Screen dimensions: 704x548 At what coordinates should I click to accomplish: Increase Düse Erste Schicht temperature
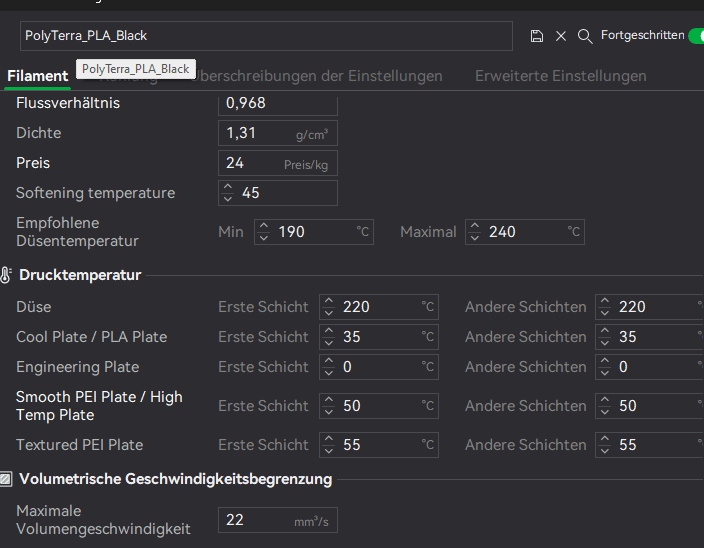tap(329, 301)
